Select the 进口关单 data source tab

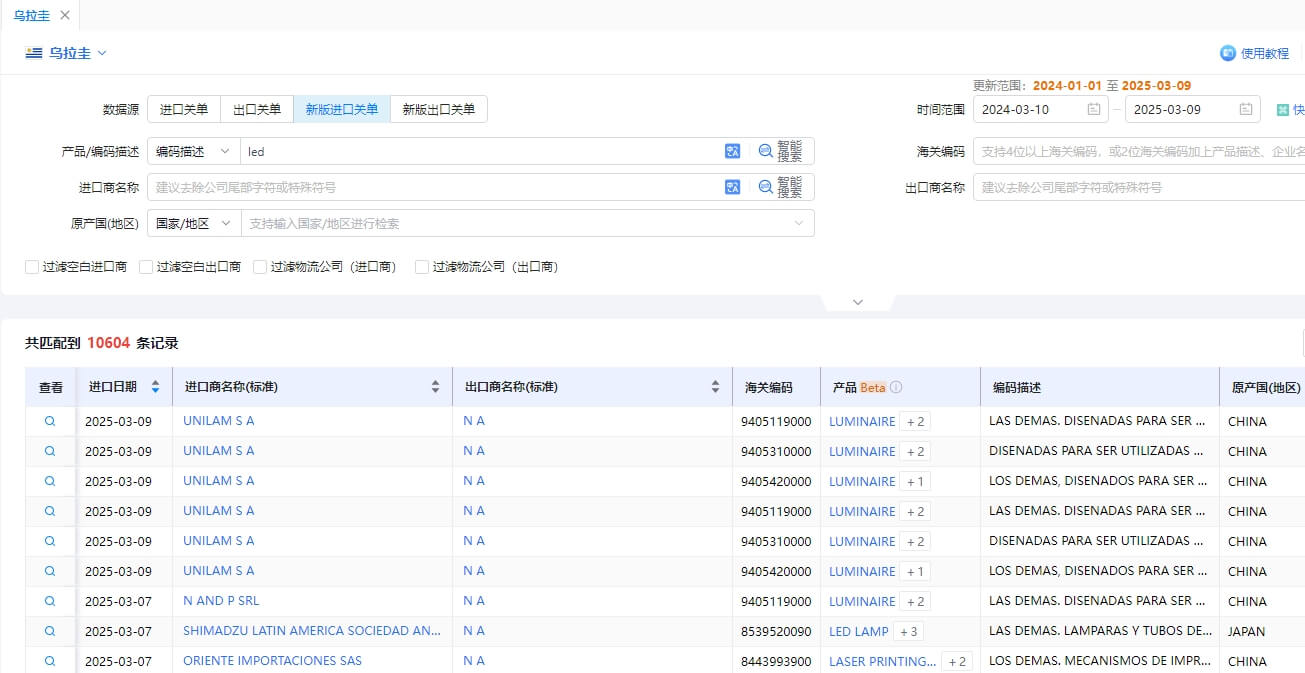(x=184, y=109)
